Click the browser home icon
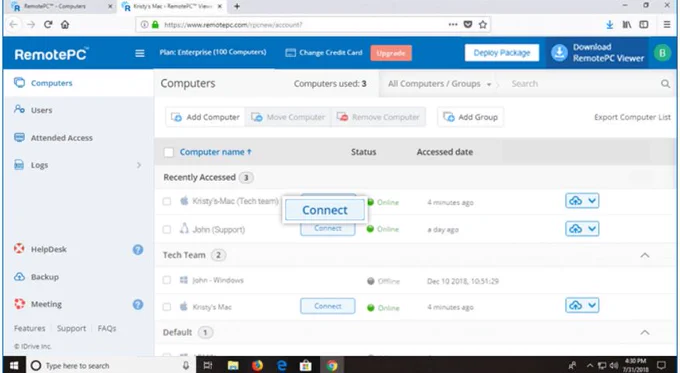The height and width of the screenshot is (373, 680). coord(65,25)
